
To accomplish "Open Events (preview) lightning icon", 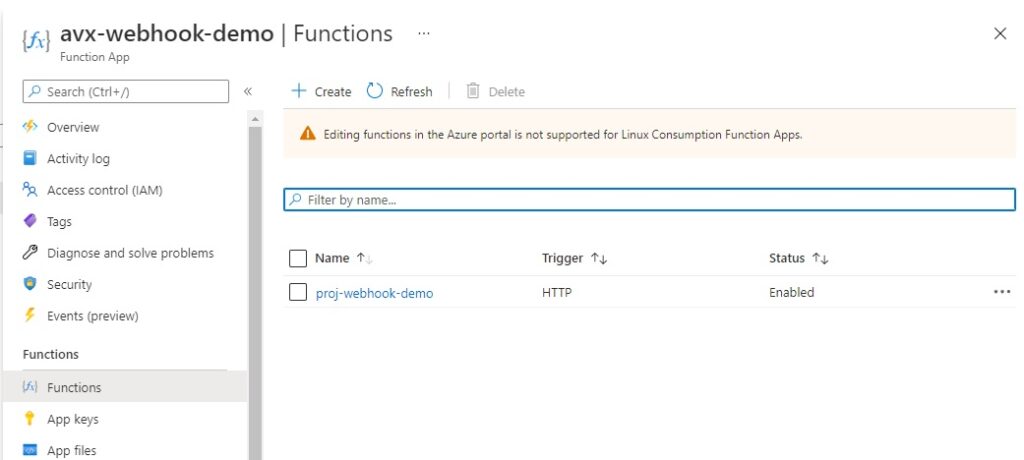I will (30, 315).
